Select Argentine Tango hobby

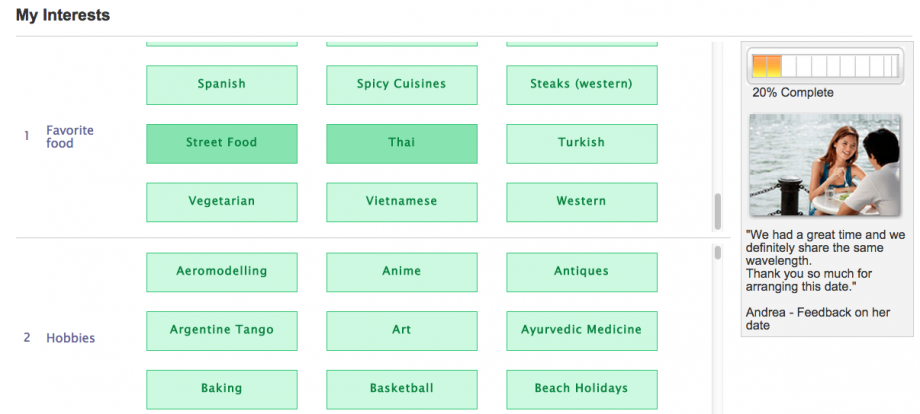(221, 330)
